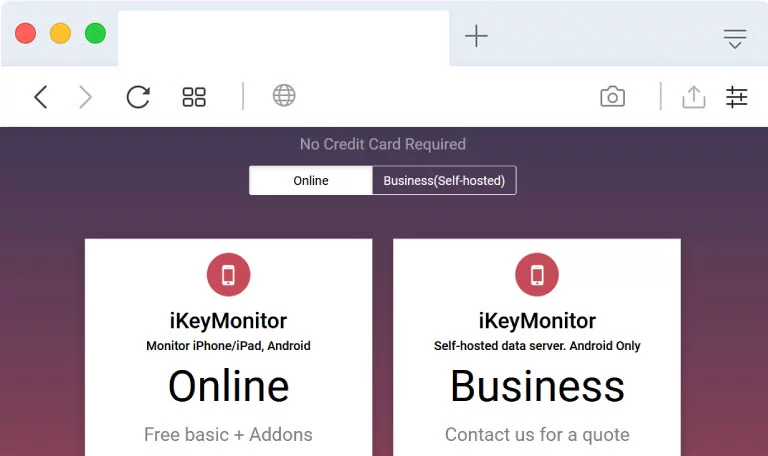Open the share upload icon
The width and height of the screenshot is (768, 456).
[694, 96]
